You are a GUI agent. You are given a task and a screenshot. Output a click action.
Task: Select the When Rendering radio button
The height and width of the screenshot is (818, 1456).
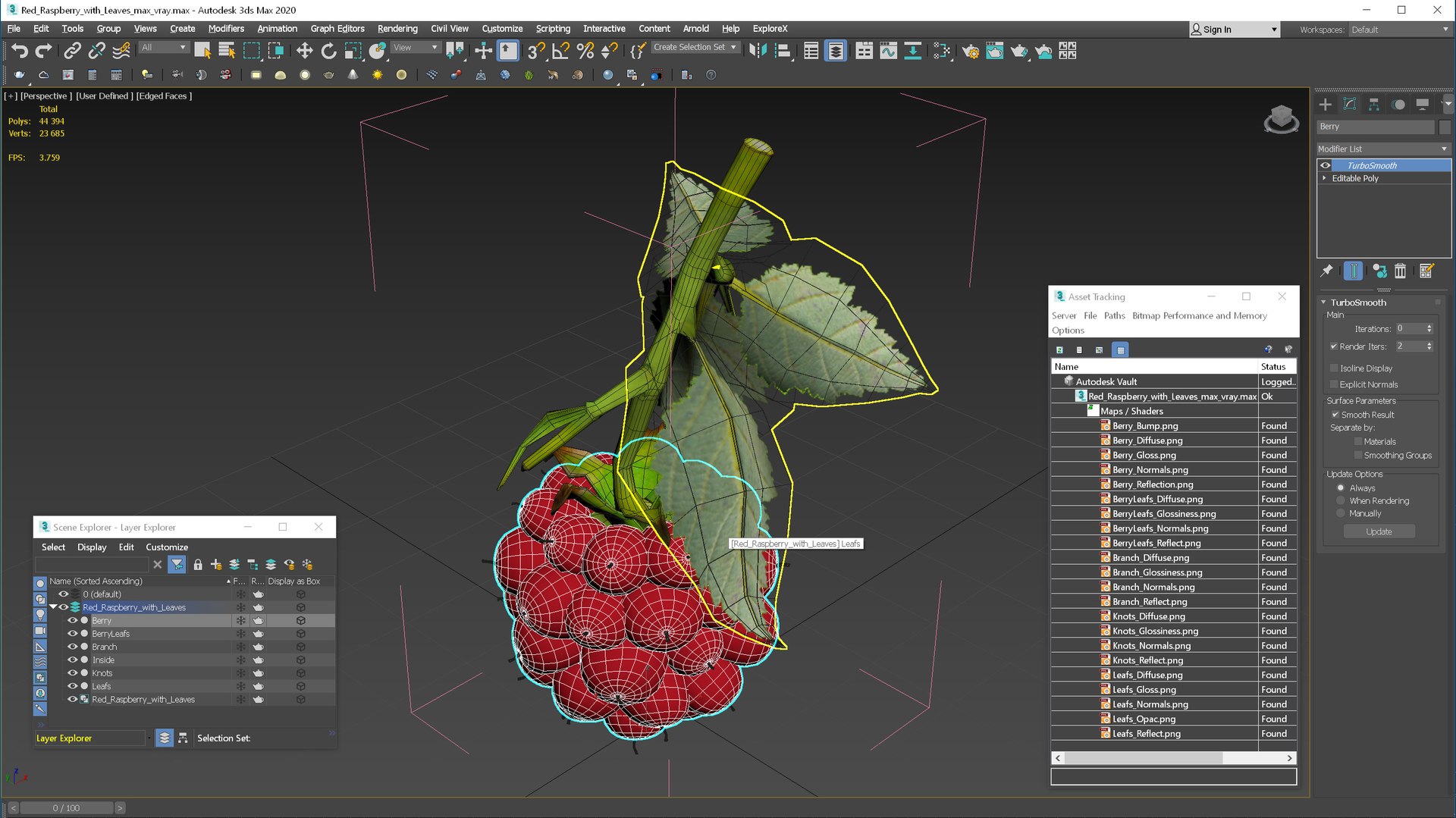(x=1340, y=501)
